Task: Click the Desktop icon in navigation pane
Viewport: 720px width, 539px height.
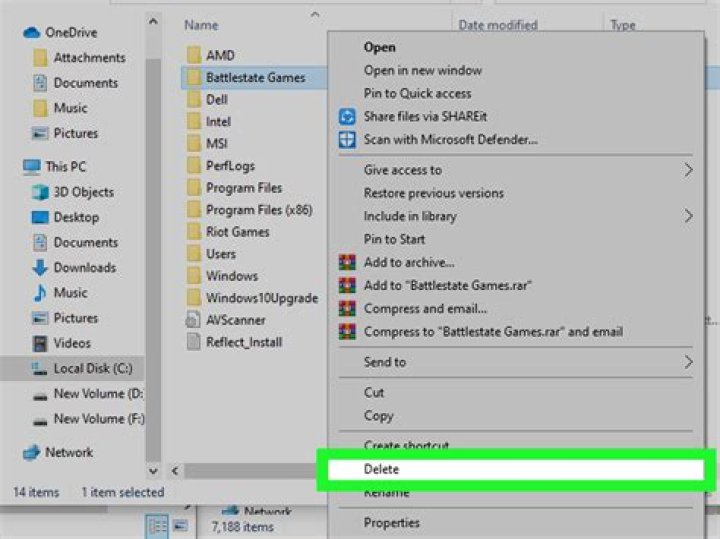Action: pyautogui.click(x=40, y=217)
